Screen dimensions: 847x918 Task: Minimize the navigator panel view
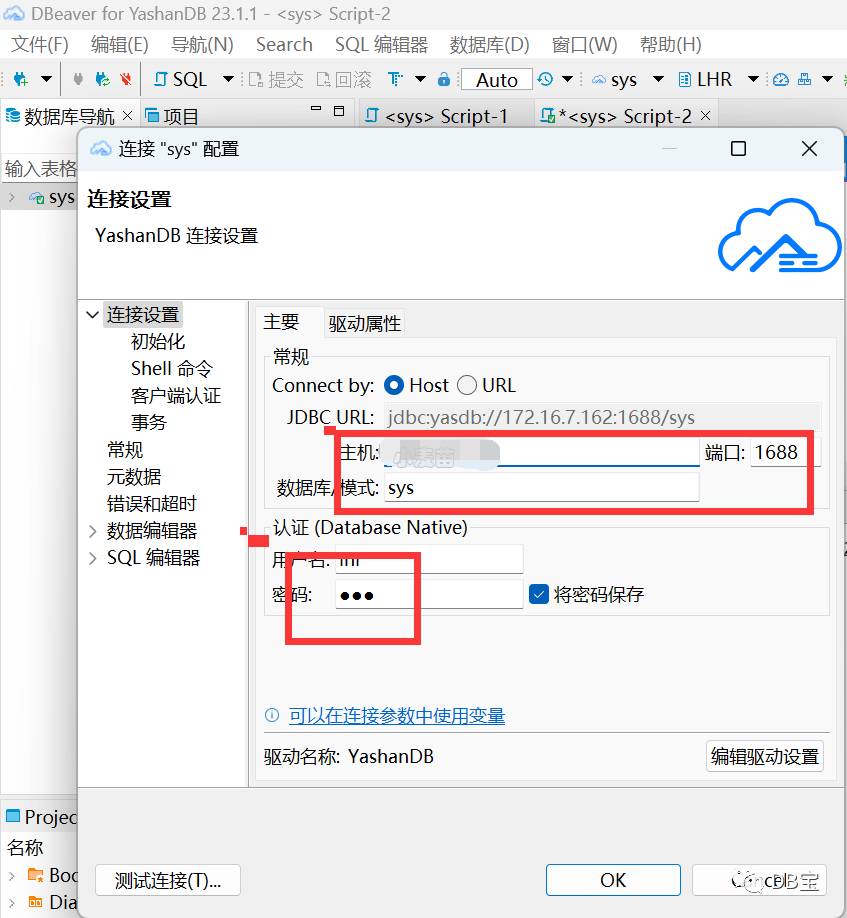pos(316,109)
